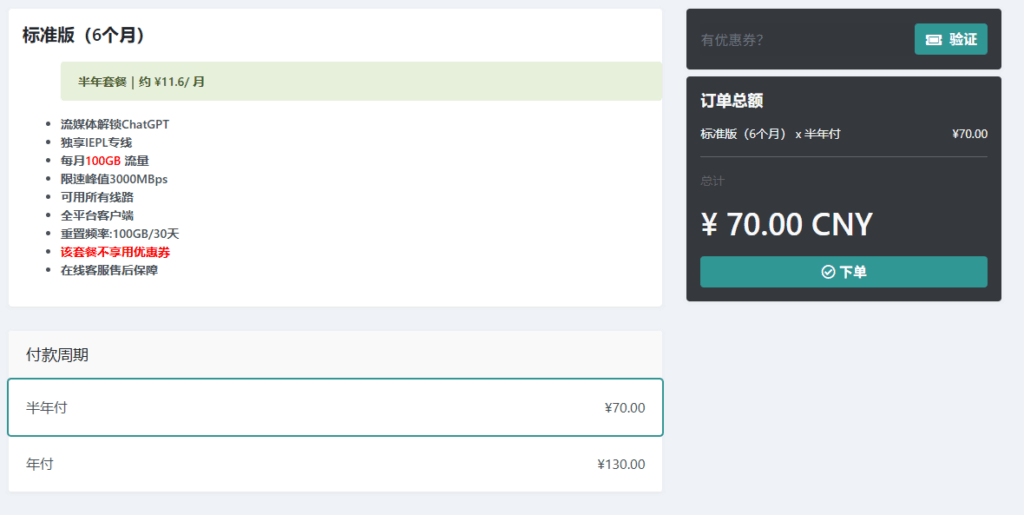Click the ¥130.00 annual price
1024x515 pixels.
pos(621,465)
